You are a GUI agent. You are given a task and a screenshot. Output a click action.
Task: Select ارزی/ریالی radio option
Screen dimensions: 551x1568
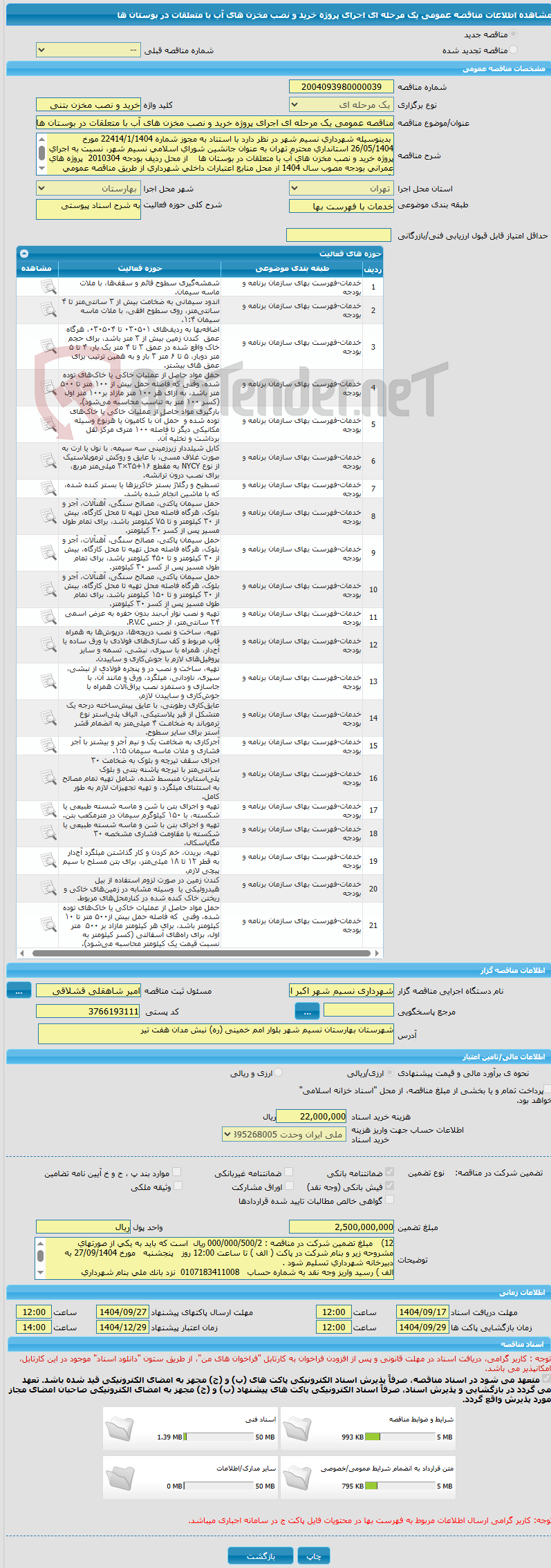coord(390,1073)
